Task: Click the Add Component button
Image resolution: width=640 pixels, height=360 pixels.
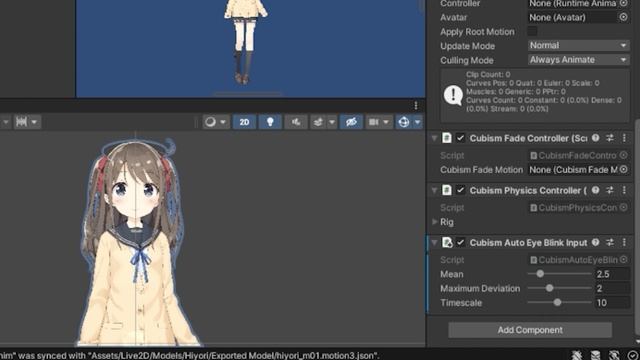Action: click(530, 330)
